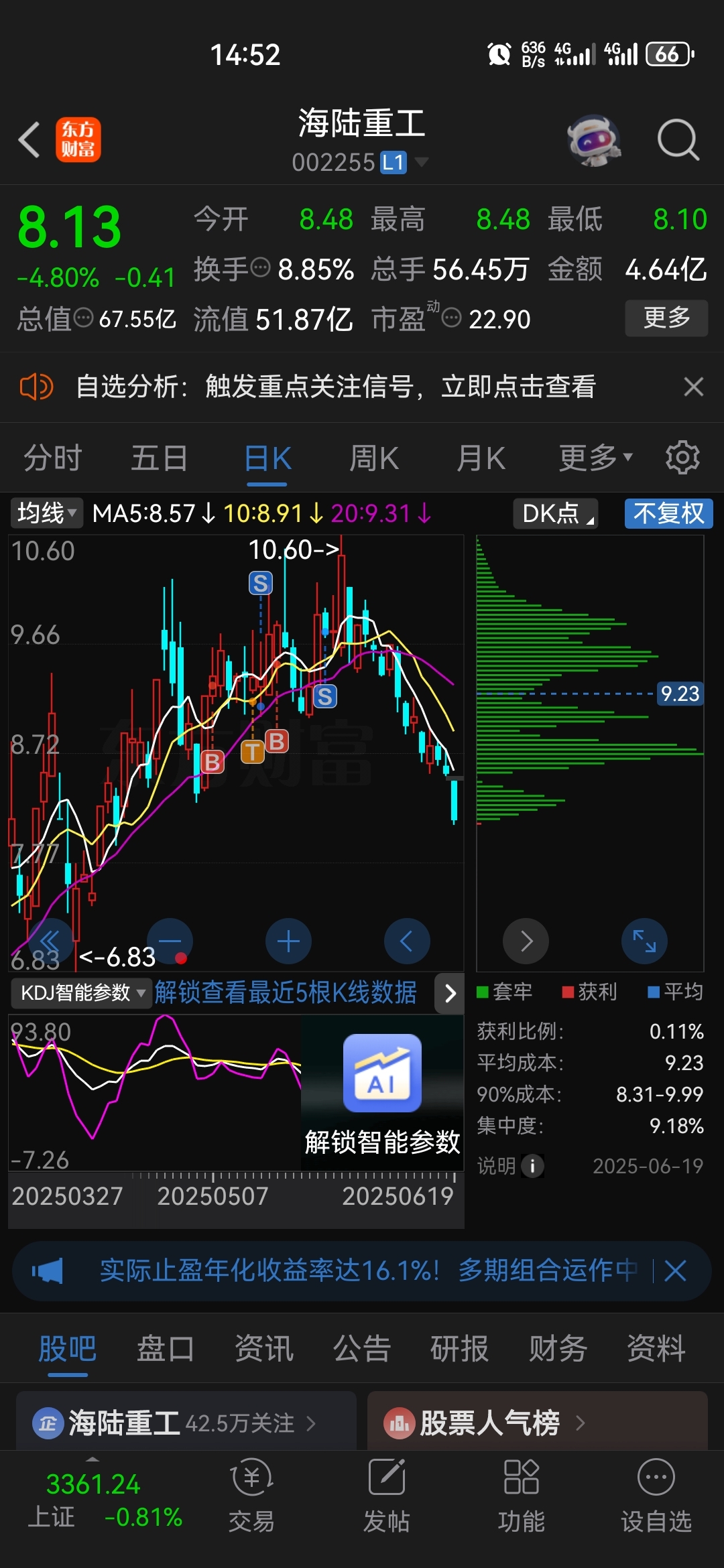Tap the chip date 2025-06-19
724x1568 pixels.
[x=648, y=1166]
